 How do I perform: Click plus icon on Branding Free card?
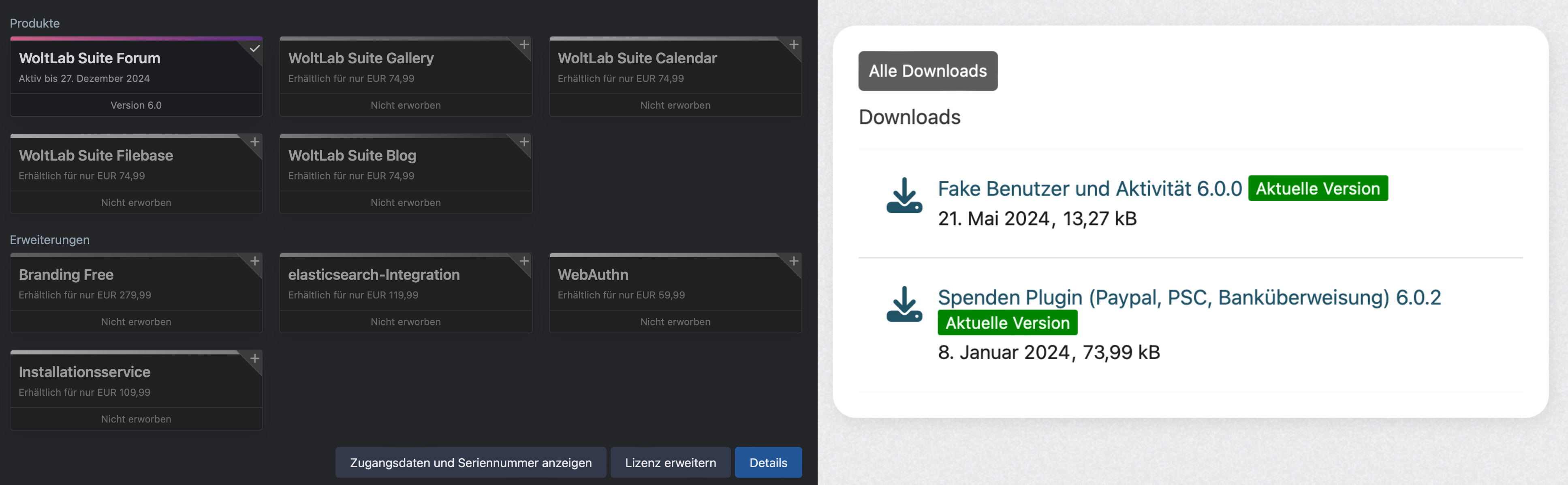[254, 262]
